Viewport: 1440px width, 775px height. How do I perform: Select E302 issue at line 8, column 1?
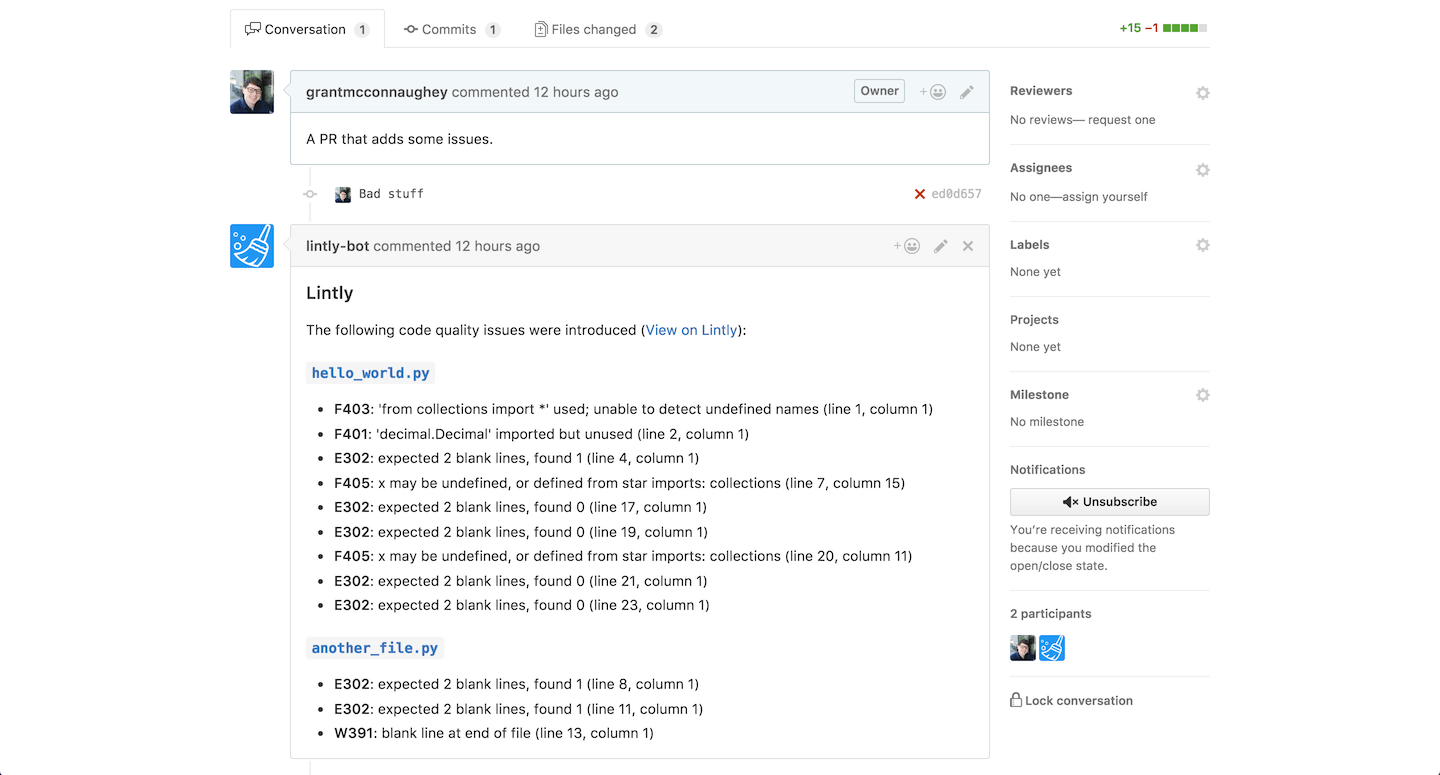[516, 684]
